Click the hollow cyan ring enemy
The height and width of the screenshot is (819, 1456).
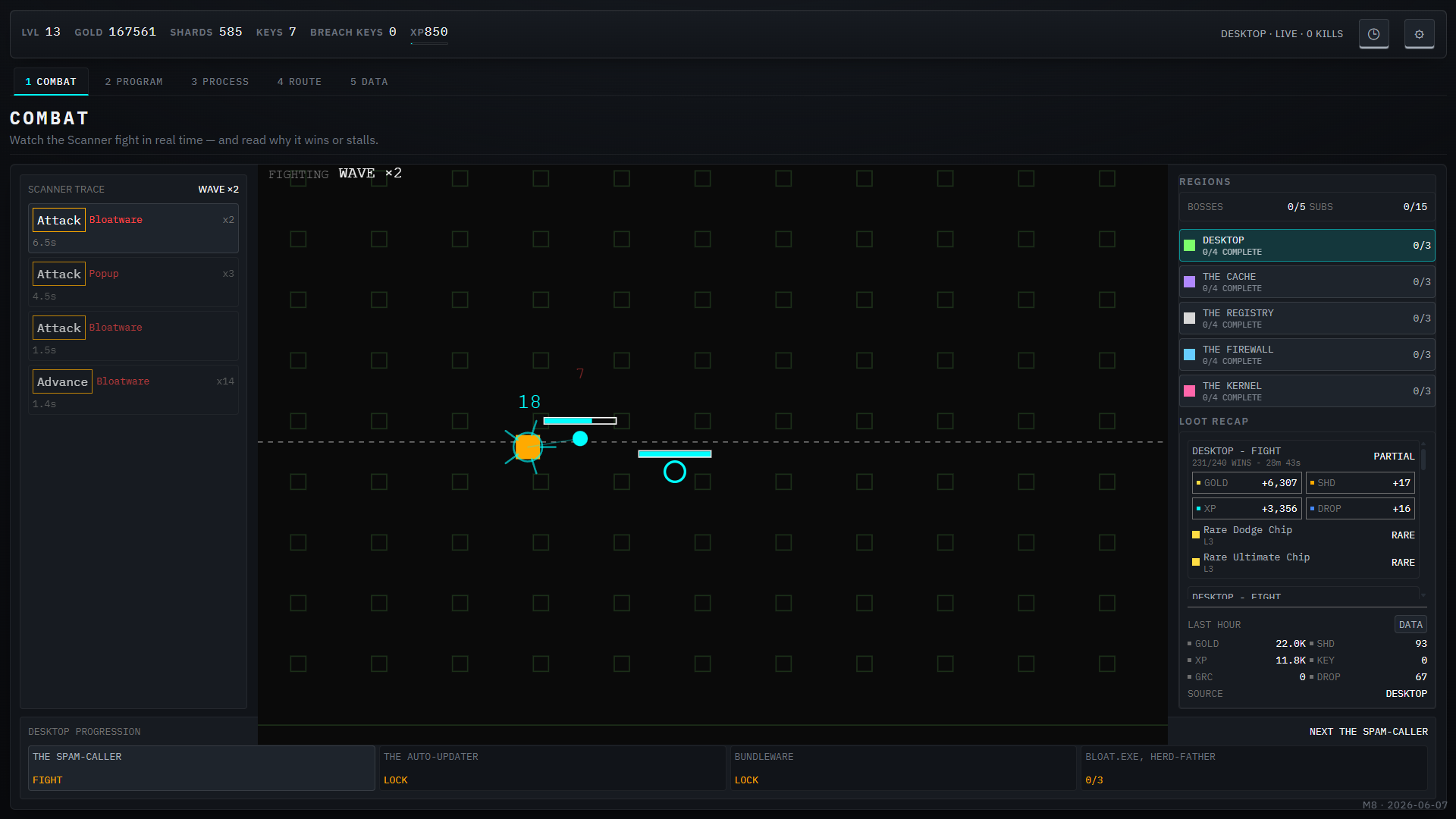click(x=675, y=472)
